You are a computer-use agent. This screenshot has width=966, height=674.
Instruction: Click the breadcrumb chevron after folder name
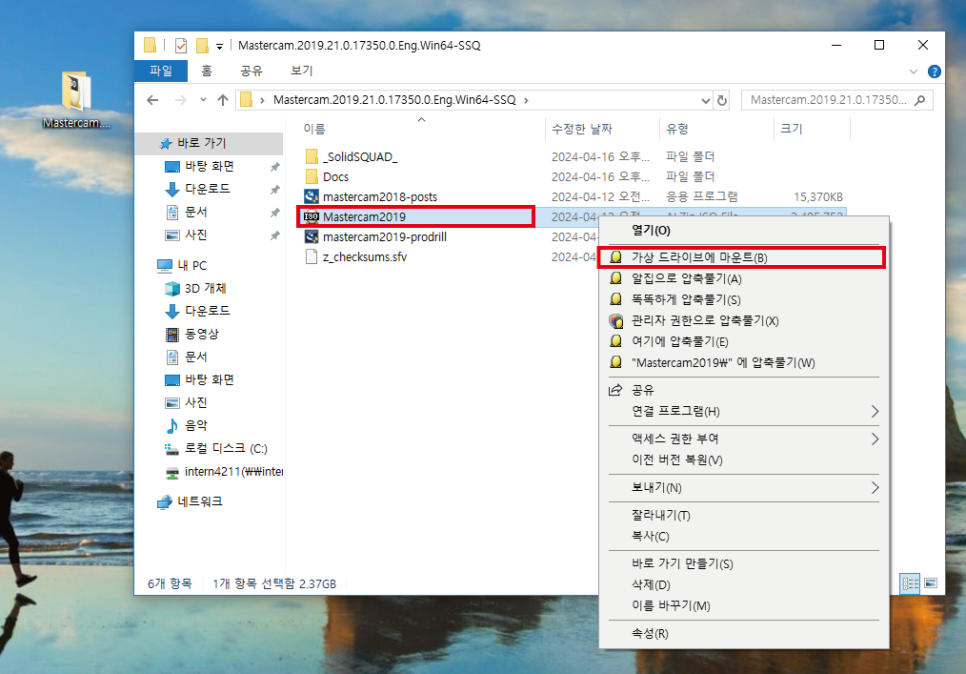pyautogui.click(x=526, y=100)
